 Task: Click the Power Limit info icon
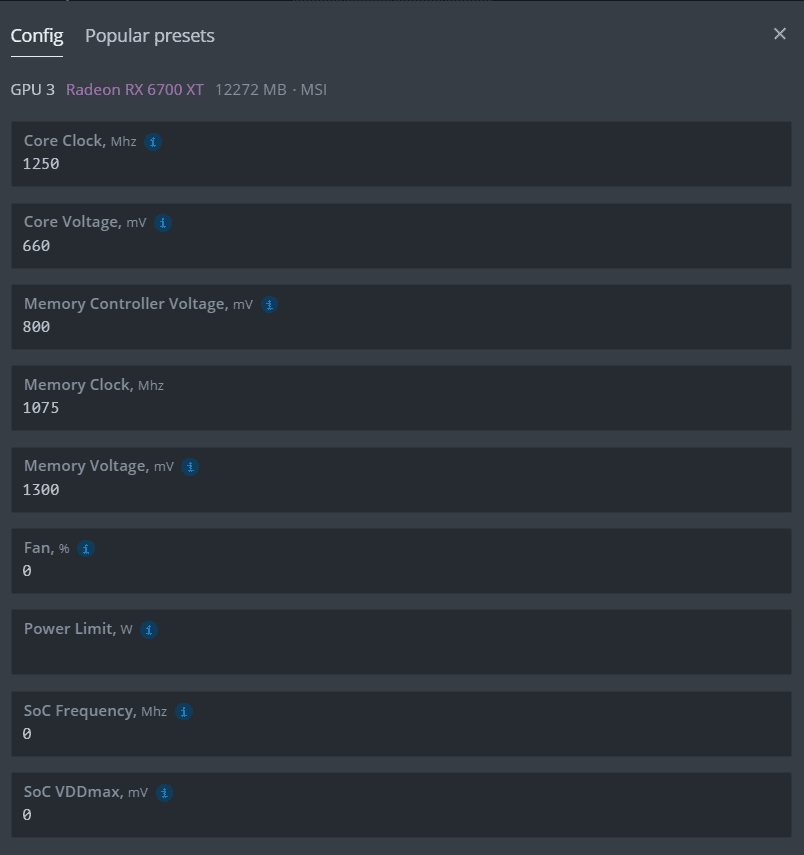pyautogui.click(x=149, y=630)
